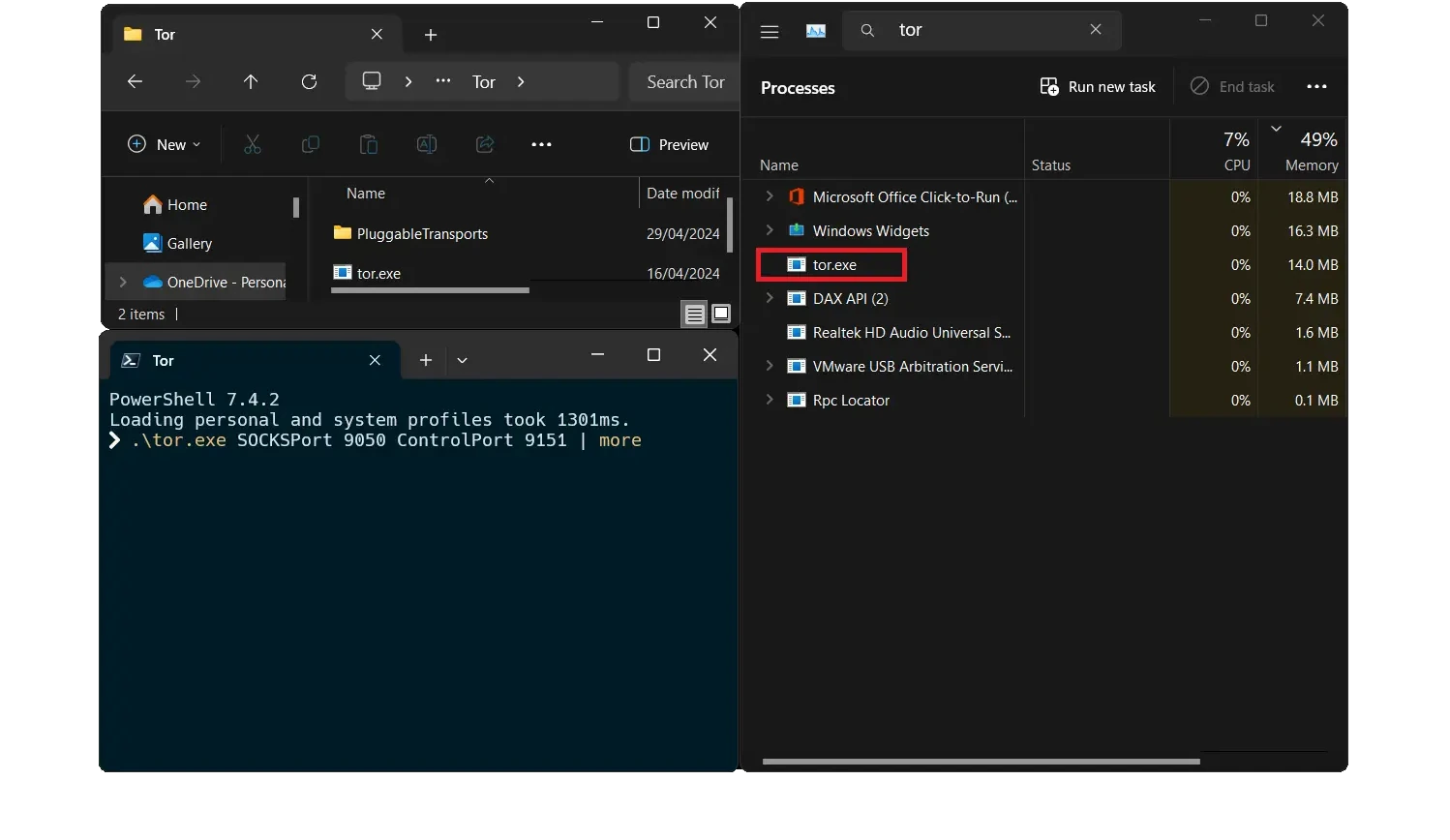Click the File Explorer file list horizontal scrollbar
The height and width of the screenshot is (840, 1450).
click(430, 289)
